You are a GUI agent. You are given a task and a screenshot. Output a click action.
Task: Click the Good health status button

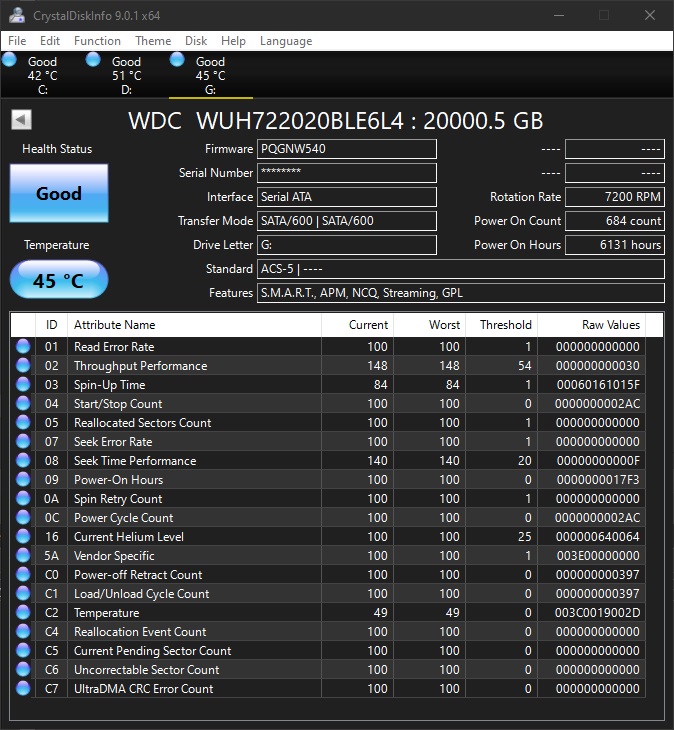(x=59, y=193)
